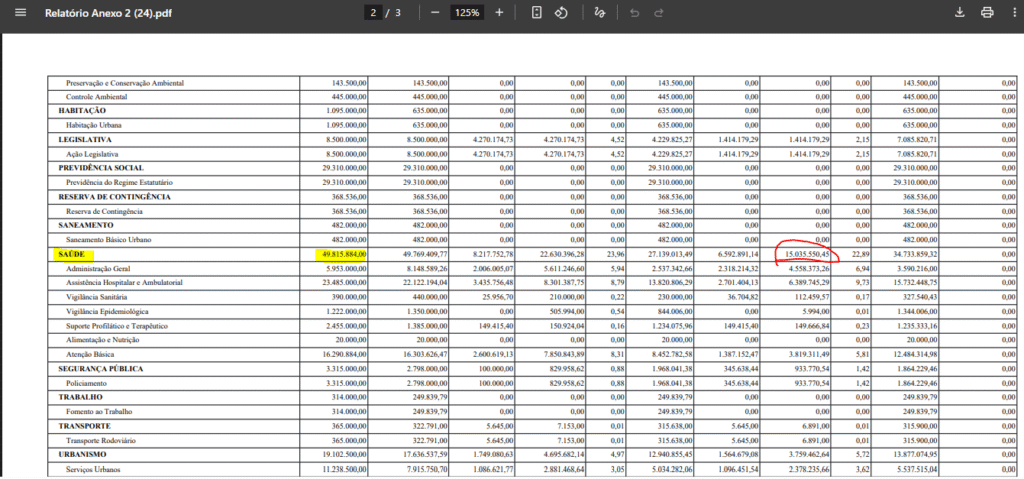Screen dimensions: 1024x479
Task: Click the current page number field
Action: pos(374,12)
